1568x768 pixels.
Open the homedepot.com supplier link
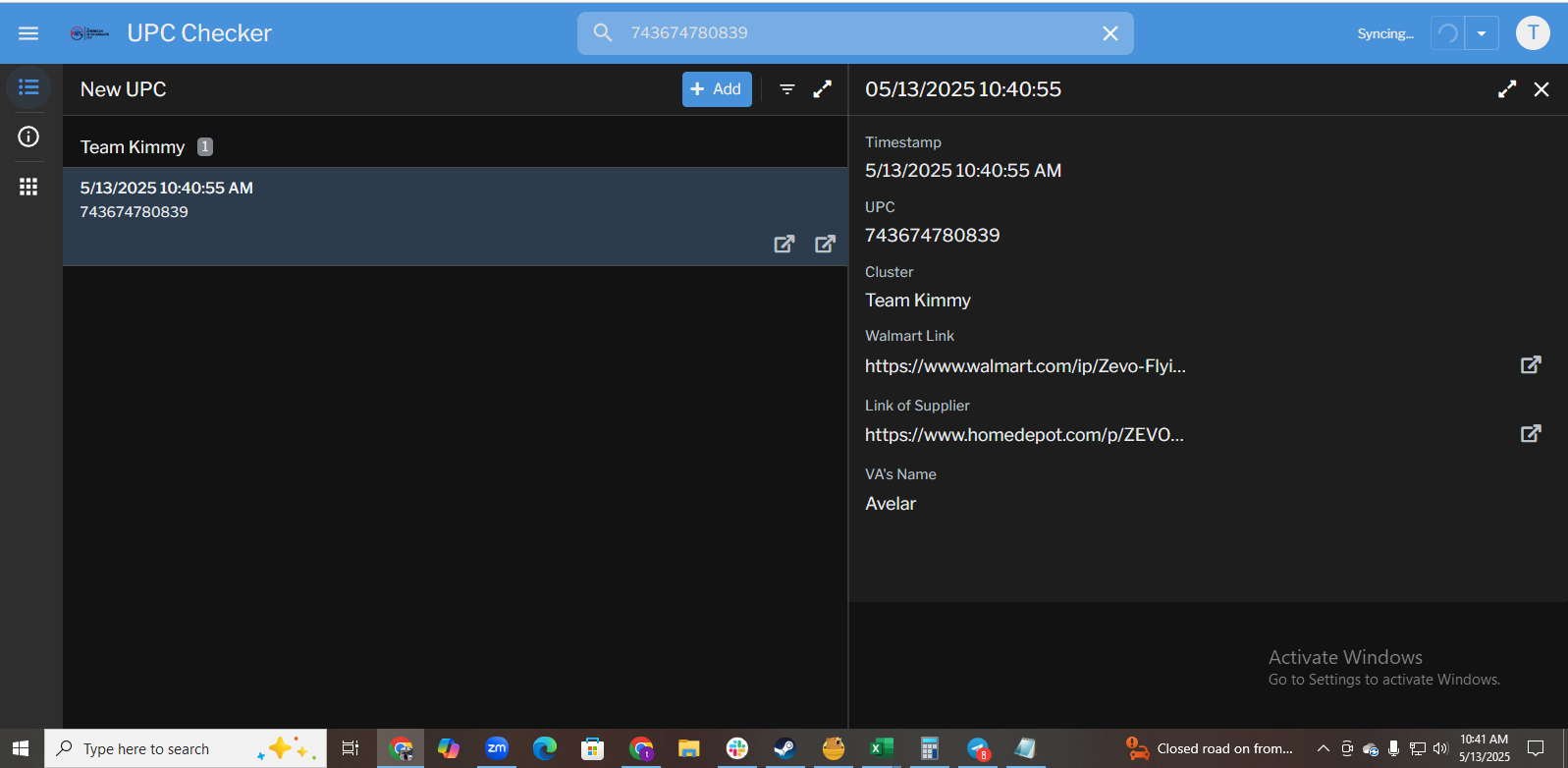pyautogui.click(x=1024, y=435)
